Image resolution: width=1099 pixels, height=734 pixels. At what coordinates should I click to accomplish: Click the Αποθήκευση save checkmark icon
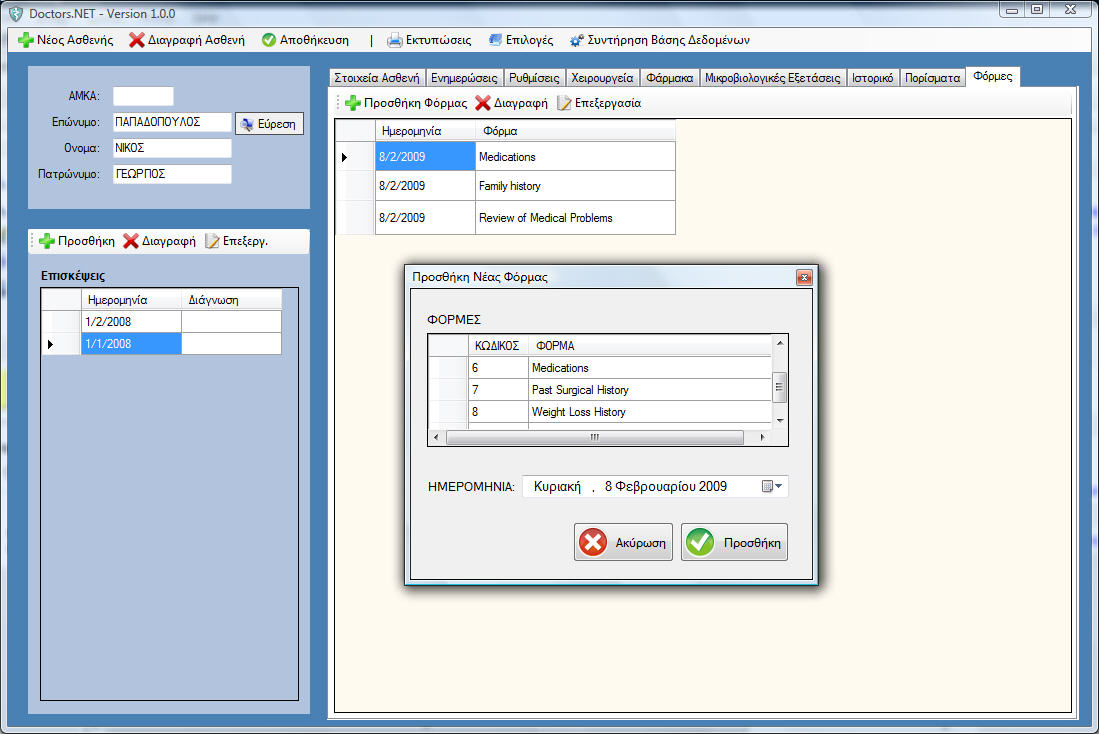click(x=269, y=41)
